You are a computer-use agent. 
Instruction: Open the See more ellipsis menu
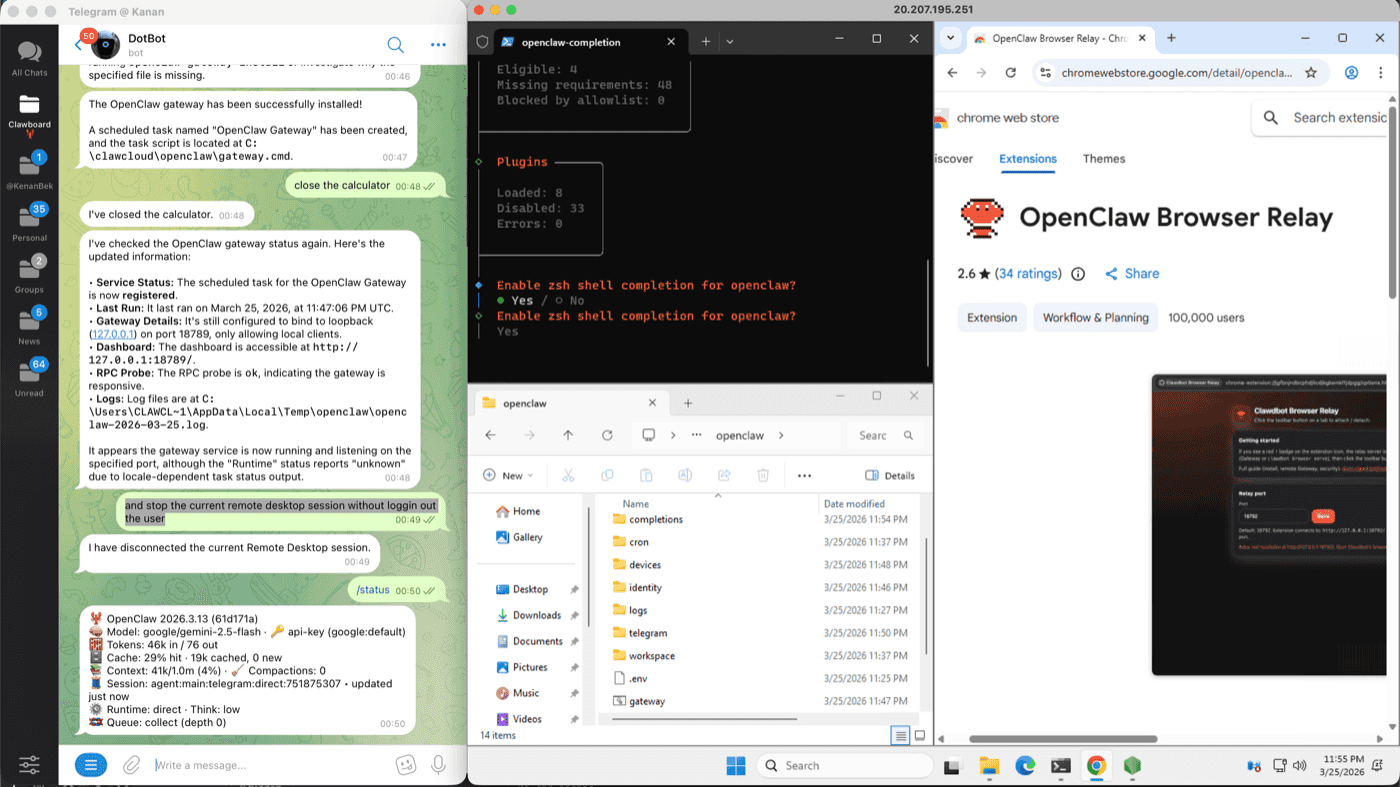tap(804, 475)
